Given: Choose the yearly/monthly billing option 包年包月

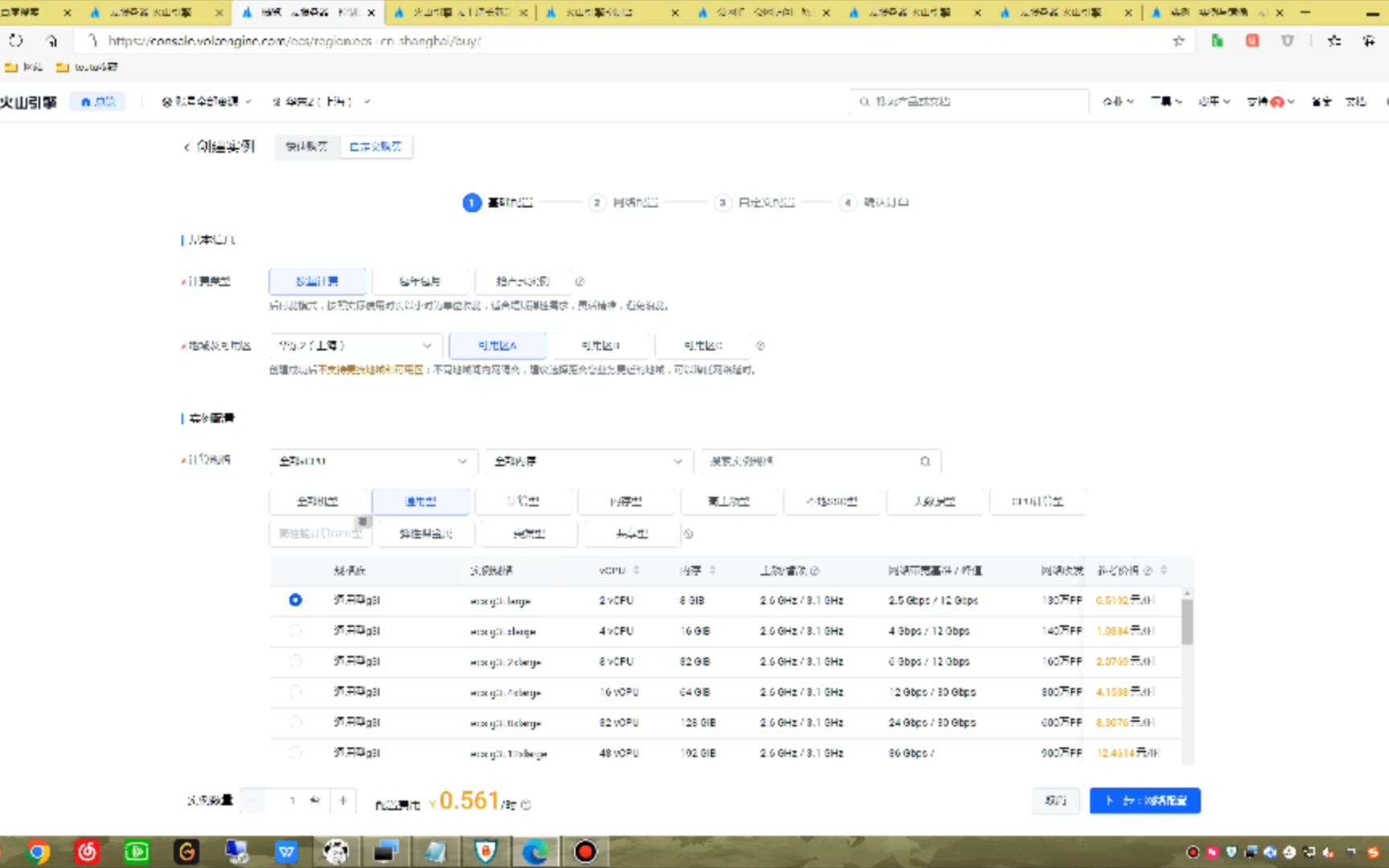Looking at the screenshot, I should point(420,281).
